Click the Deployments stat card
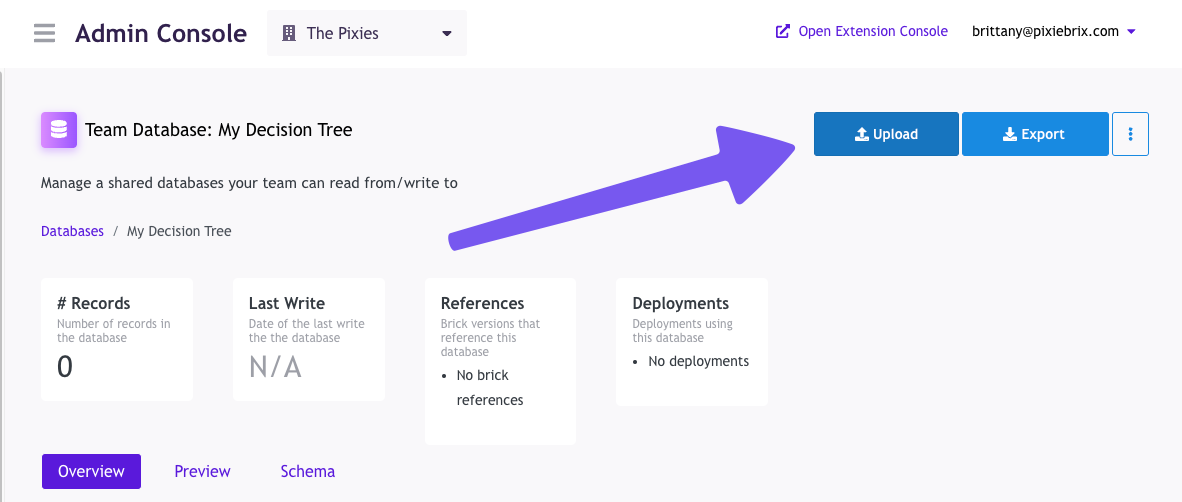 coord(692,341)
